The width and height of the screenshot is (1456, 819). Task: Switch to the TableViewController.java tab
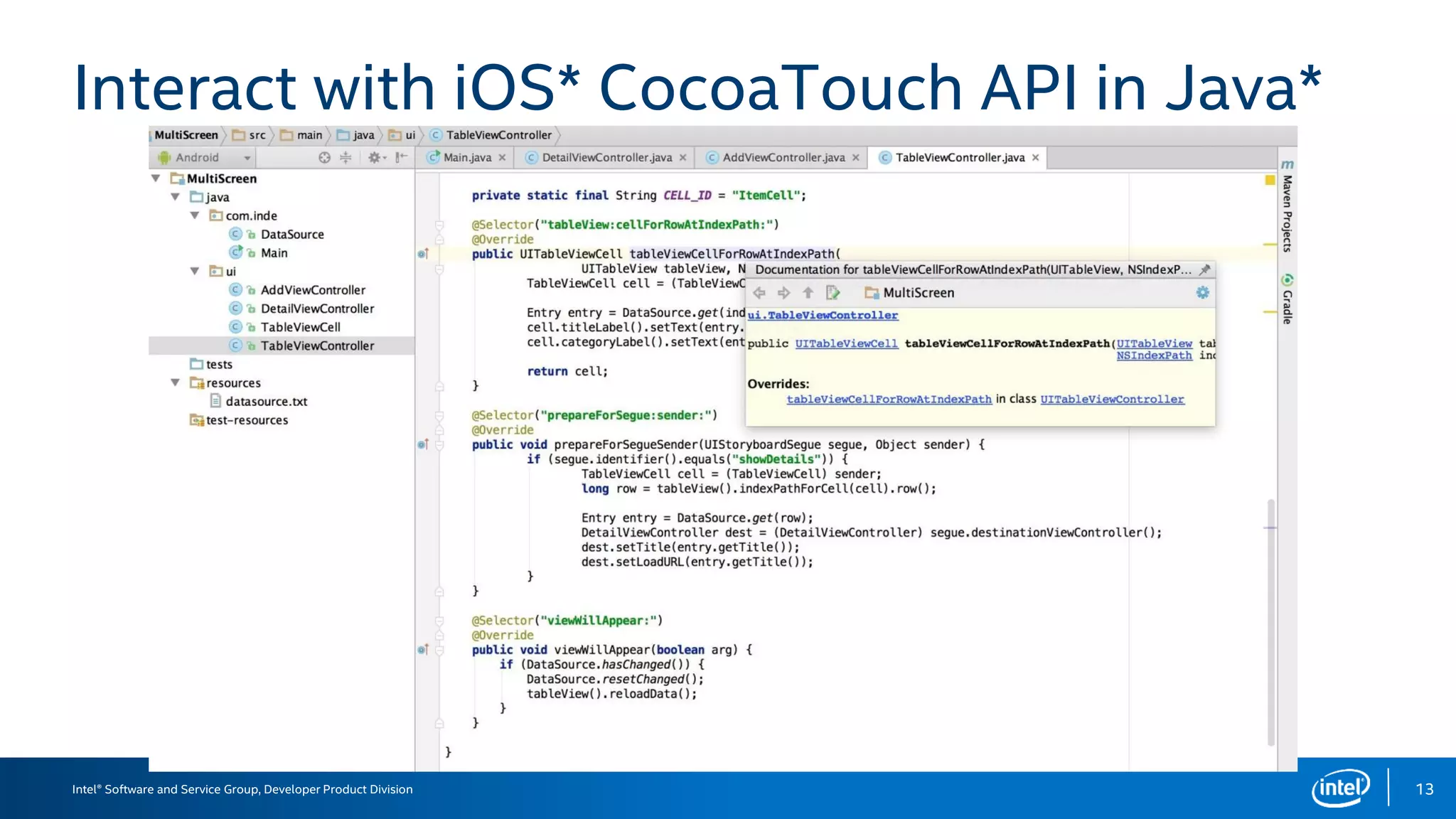click(960, 158)
